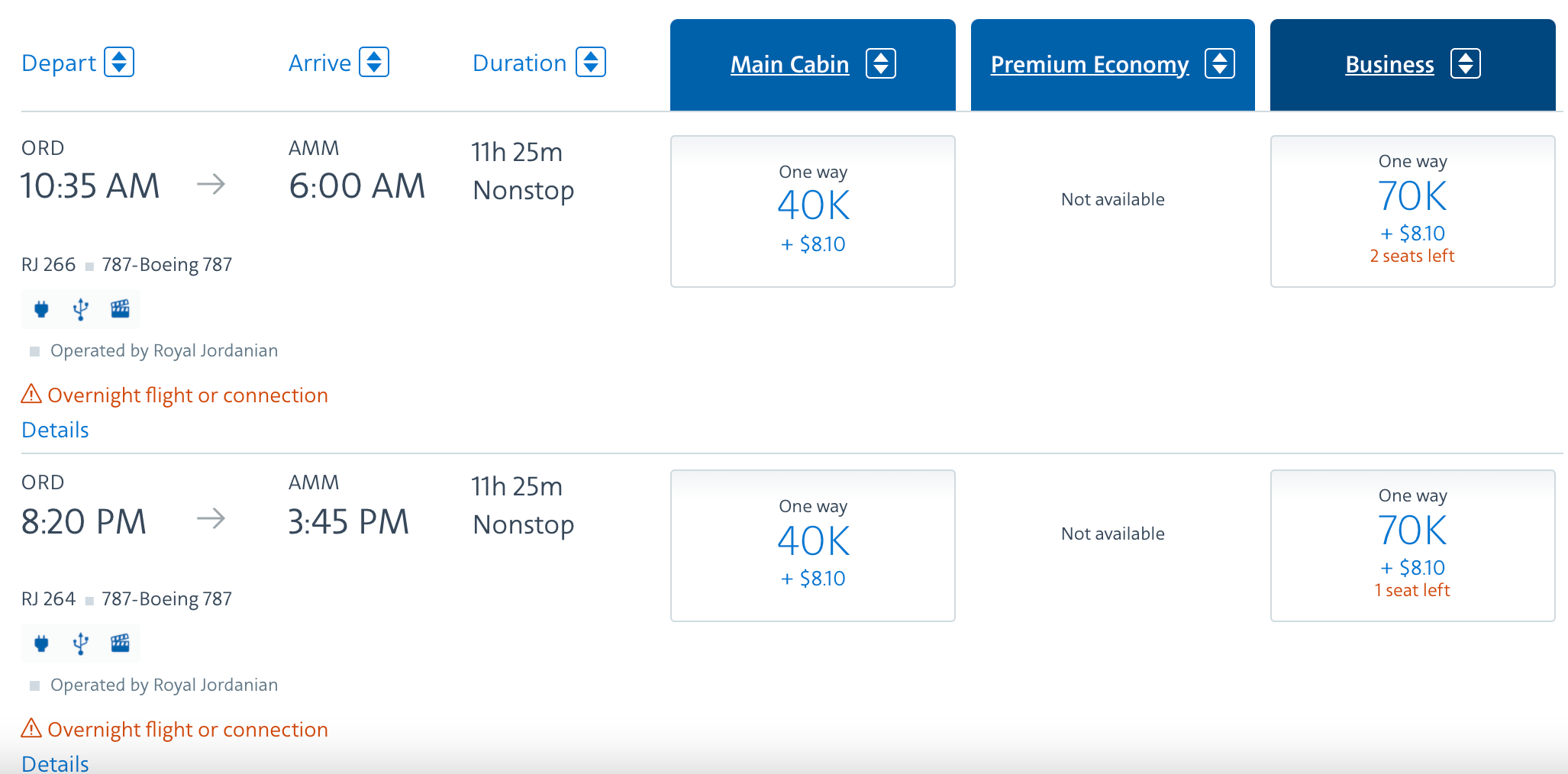Switch to the Main Cabin fare column

(x=789, y=64)
